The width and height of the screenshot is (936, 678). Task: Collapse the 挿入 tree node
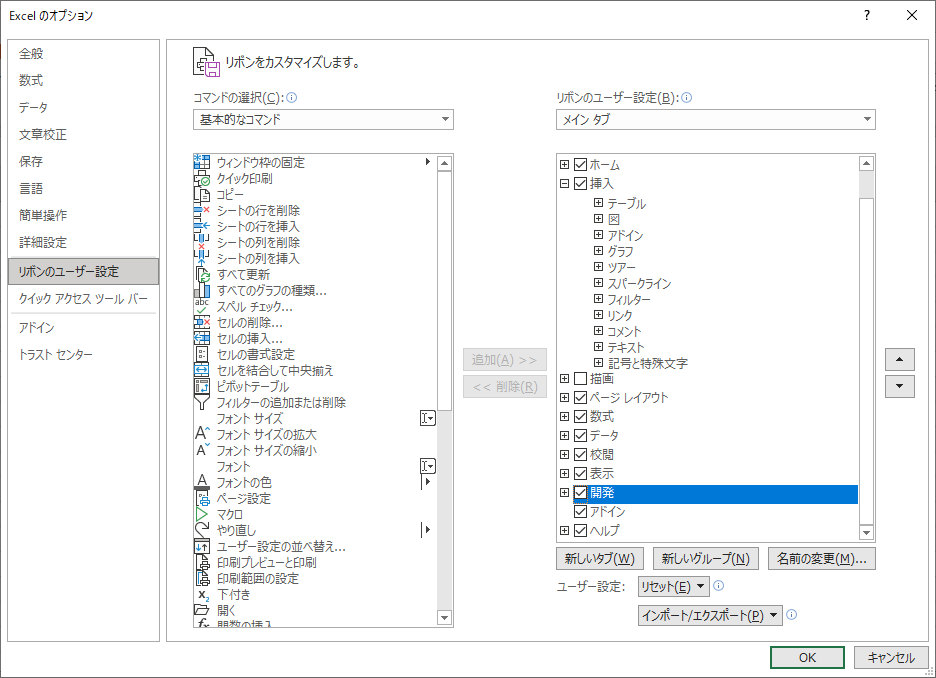point(564,183)
